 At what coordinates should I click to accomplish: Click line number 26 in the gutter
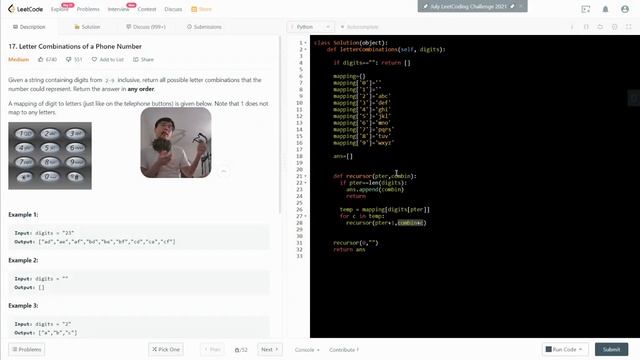300,210
